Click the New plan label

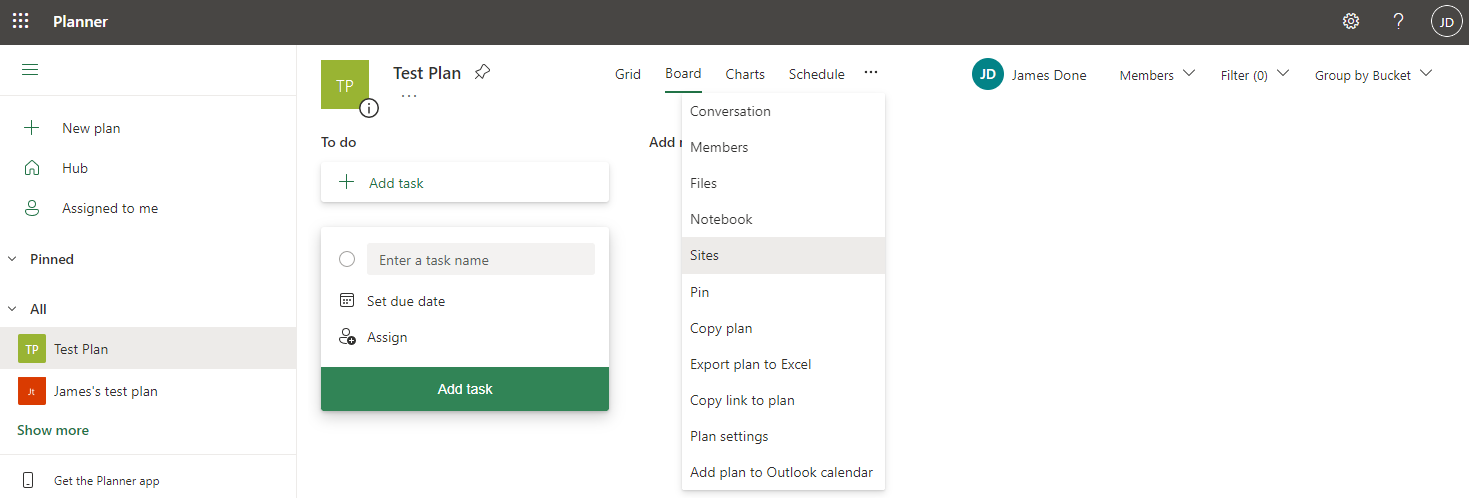(x=91, y=128)
